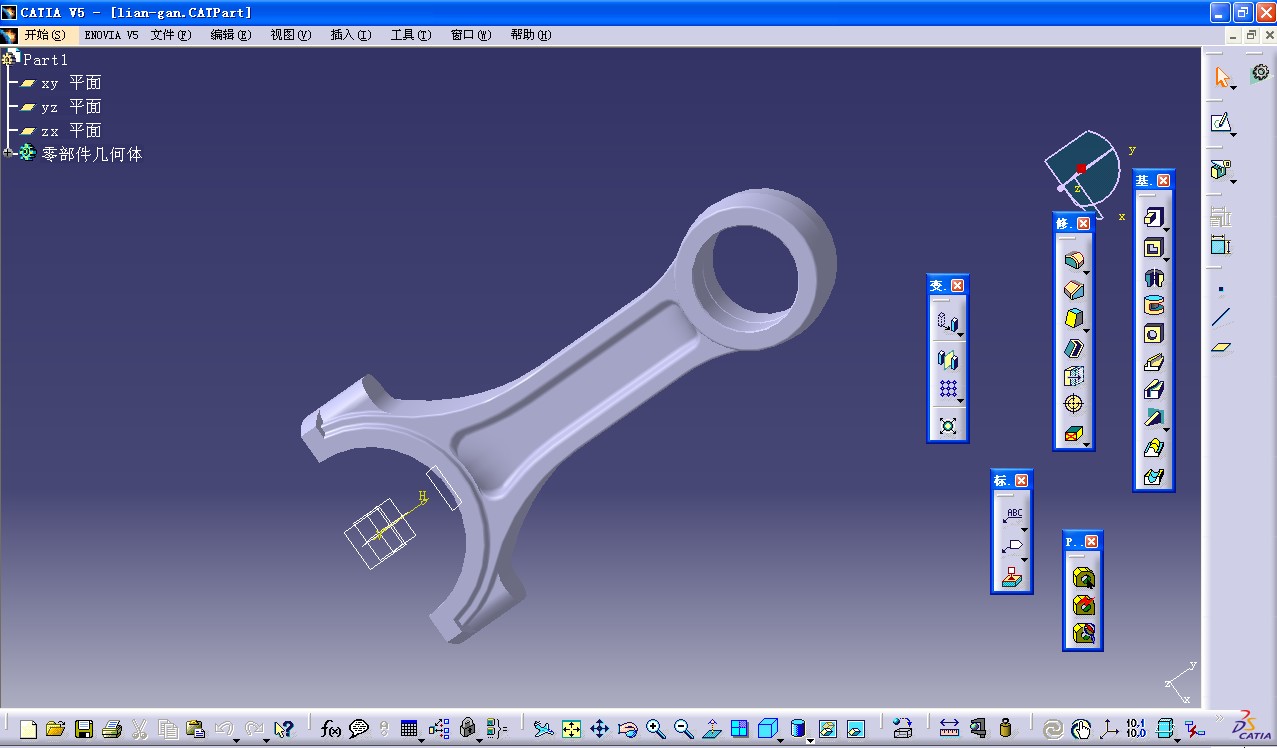Toggle the Hide/Show visibility icon
Viewport: 1277px width, 748px height.
click(828, 729)
